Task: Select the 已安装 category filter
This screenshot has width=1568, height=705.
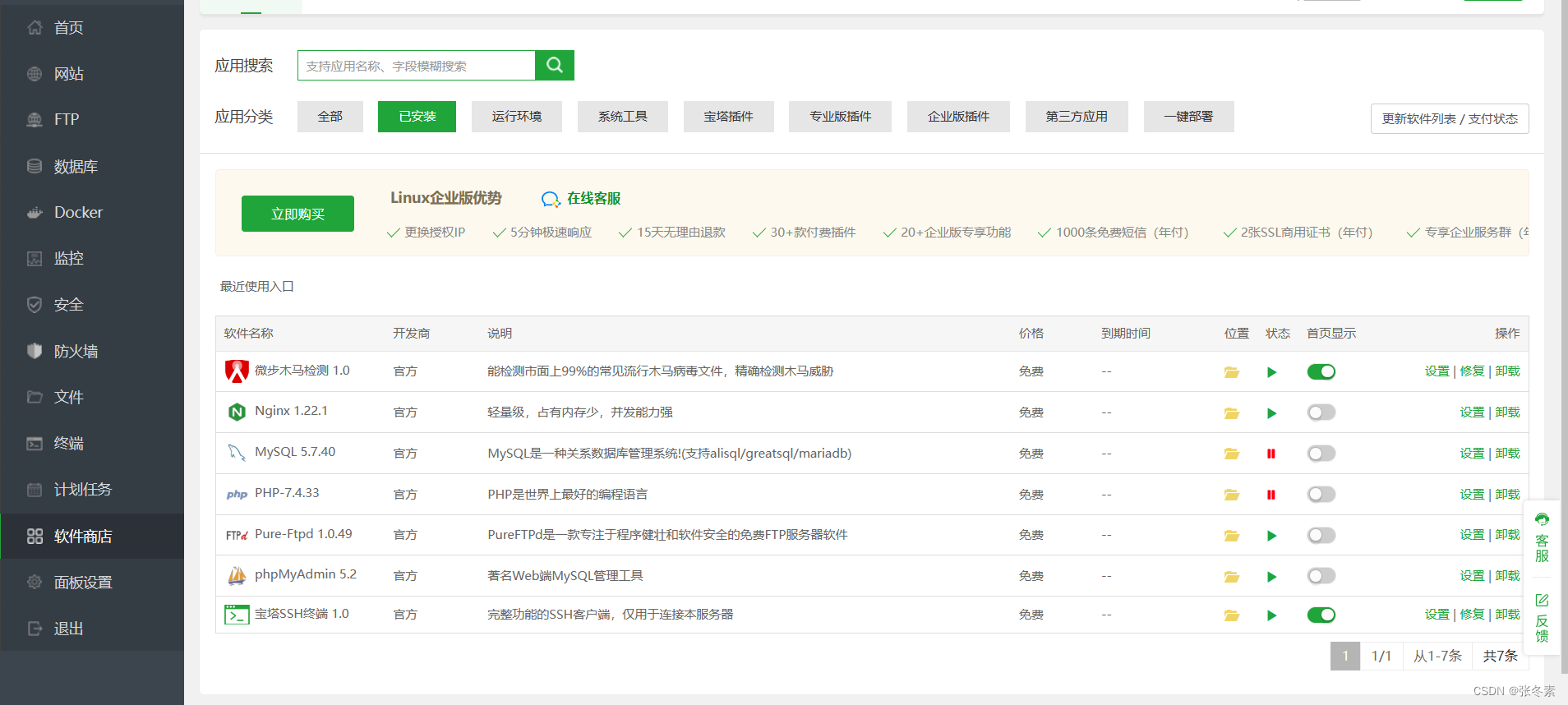Action: [x=417, y=117]
